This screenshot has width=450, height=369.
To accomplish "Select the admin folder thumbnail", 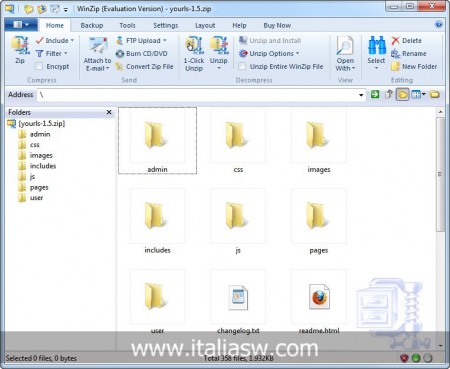I will tap(157, 140).
